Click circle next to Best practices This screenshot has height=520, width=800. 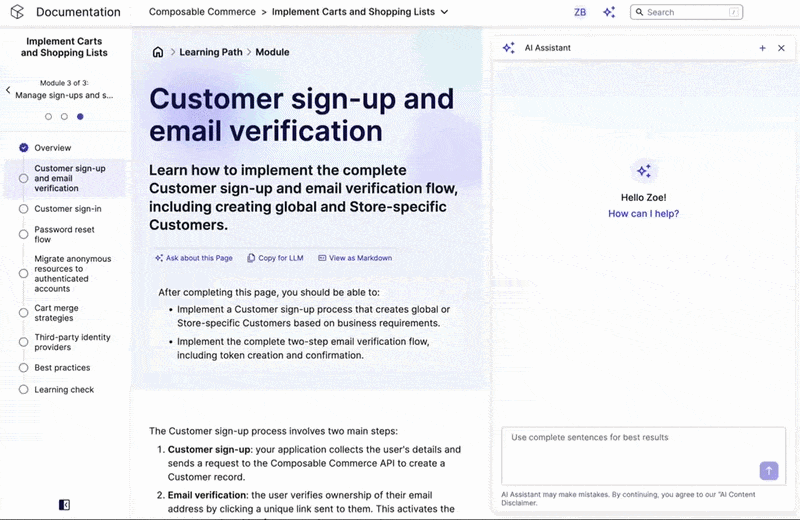(x=23, y=368)
